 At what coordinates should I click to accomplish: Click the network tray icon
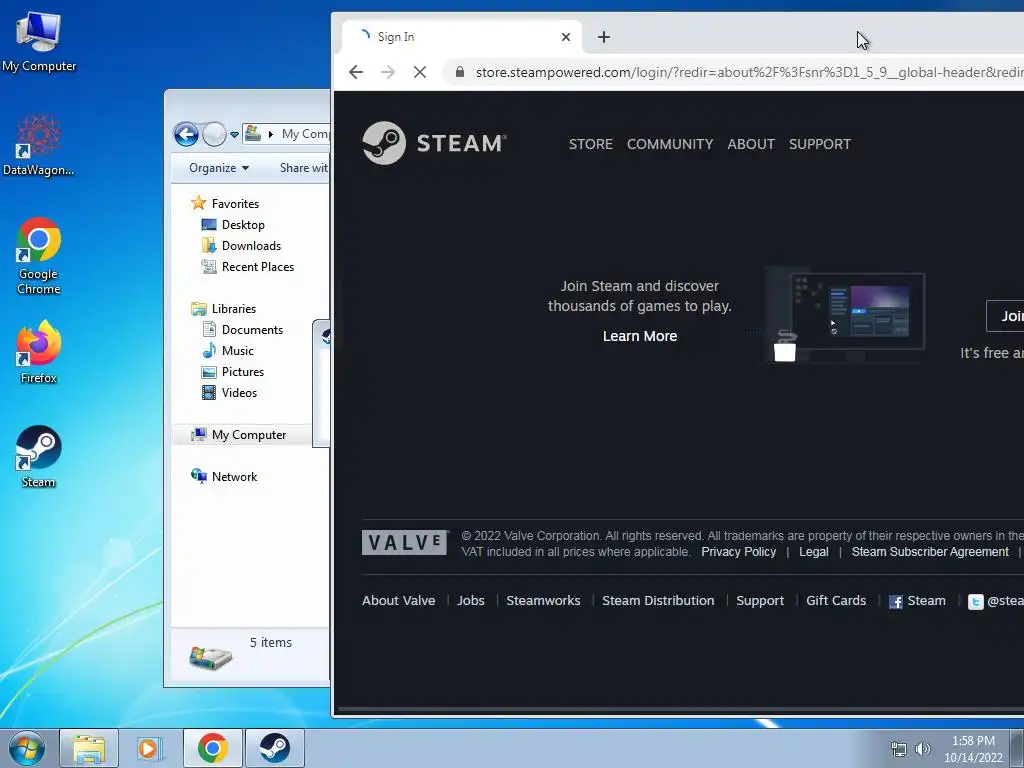point(899,750)
